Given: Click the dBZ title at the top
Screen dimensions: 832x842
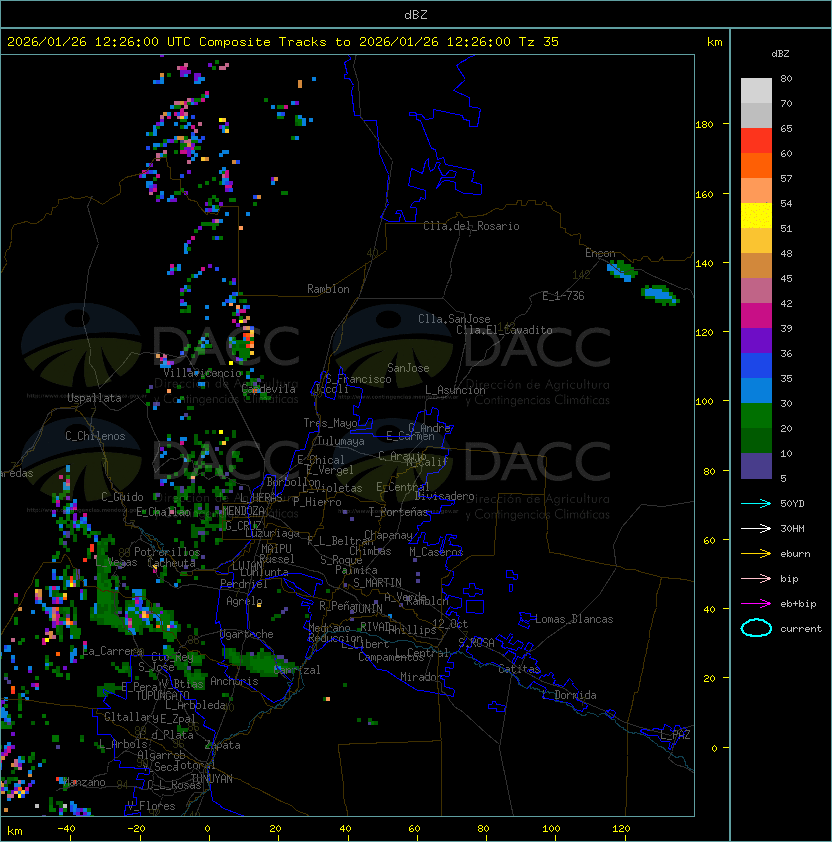Looking at the screenshot, I should 416,14.
